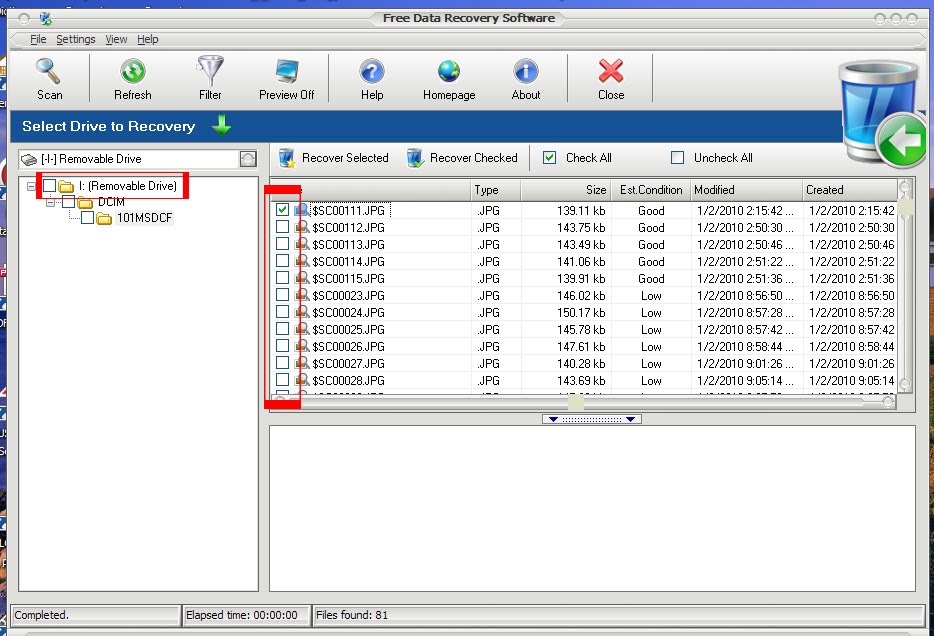This screenshot has height=636, width=934.
Task: Enable Check All to select every file
Action: [549, 157]
